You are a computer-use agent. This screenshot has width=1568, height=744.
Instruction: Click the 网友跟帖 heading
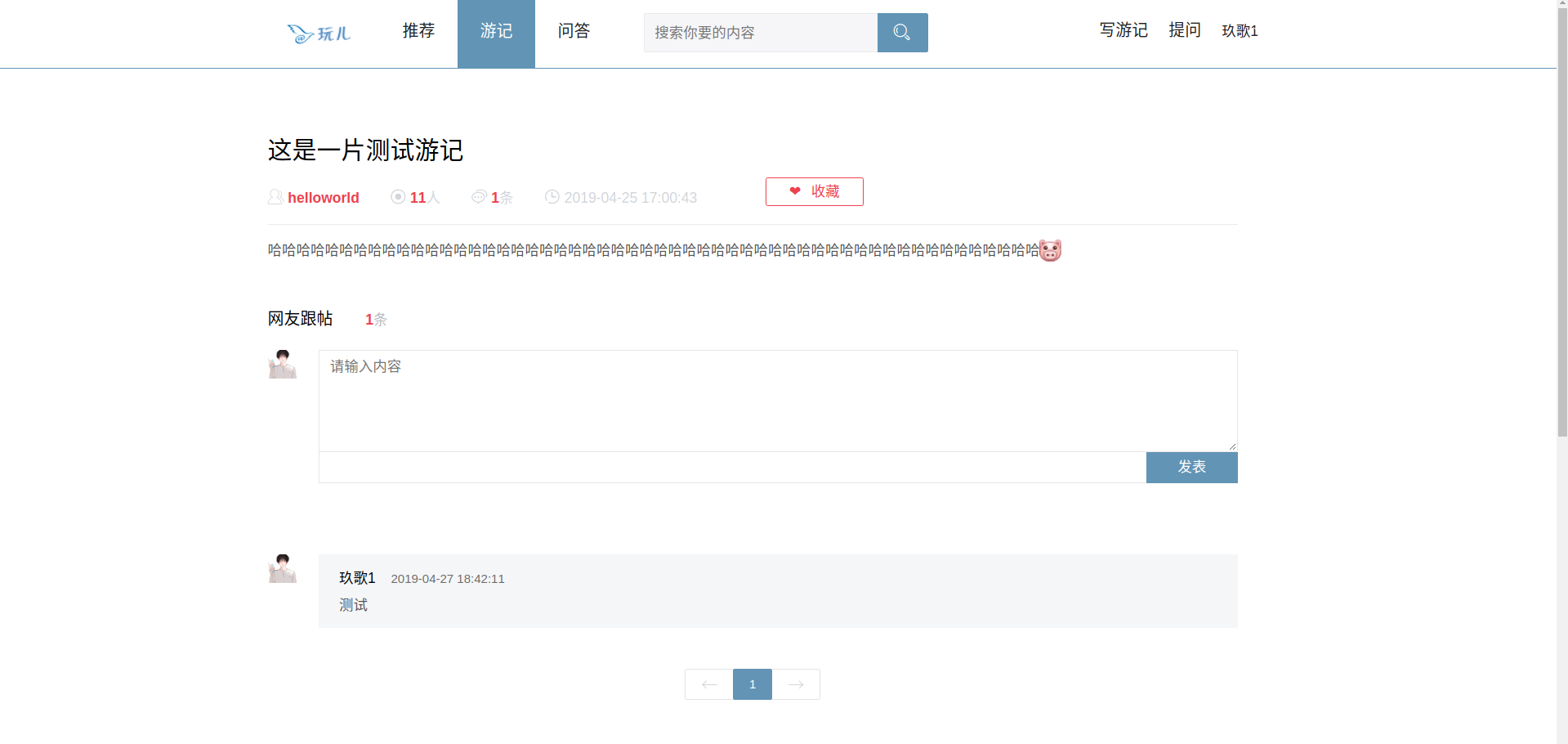(300, 319)
